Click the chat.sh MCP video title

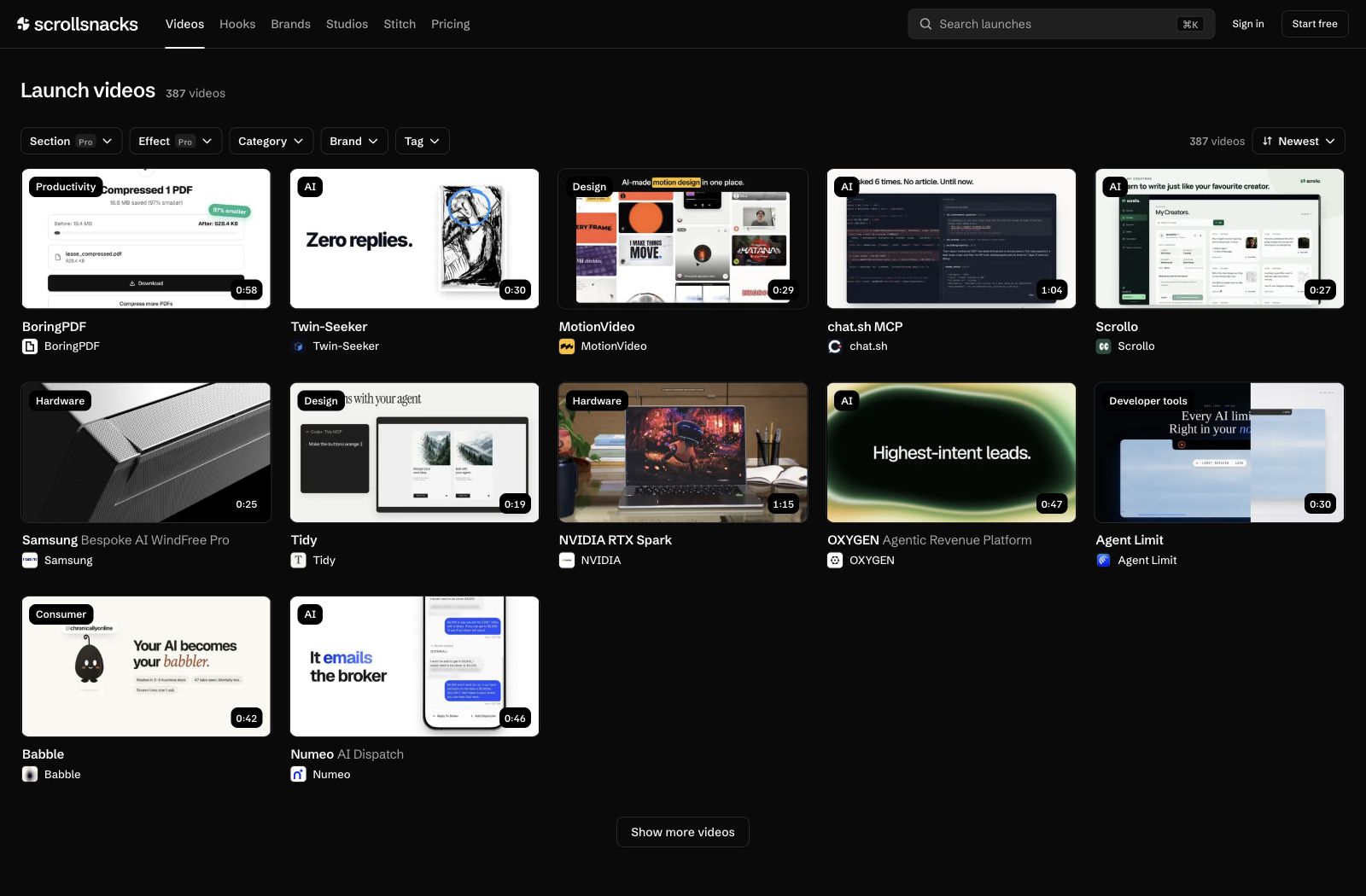pyautogui.click(x=865, y=327)
